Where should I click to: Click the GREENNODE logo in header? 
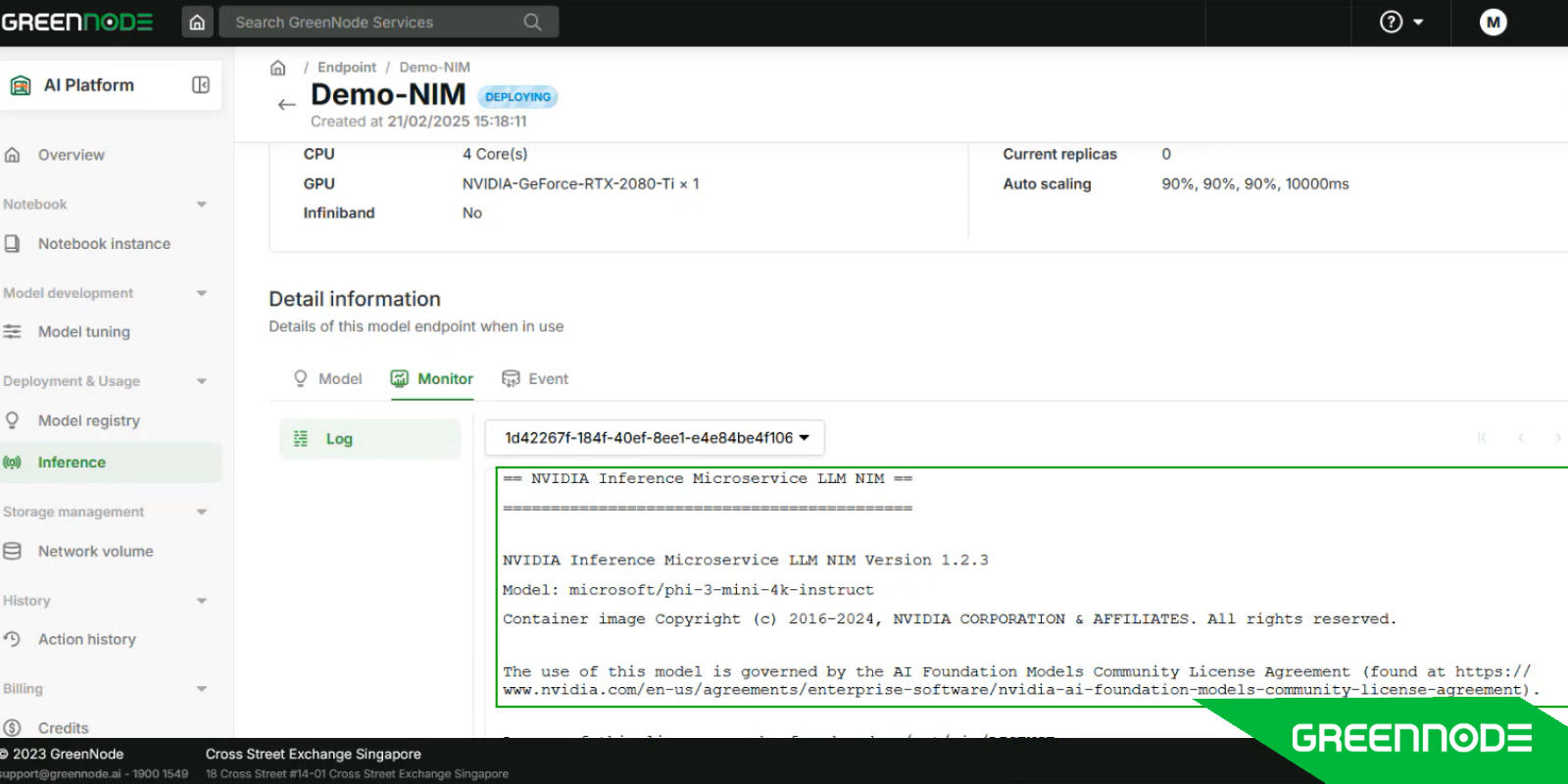click(x=76, y=22)
